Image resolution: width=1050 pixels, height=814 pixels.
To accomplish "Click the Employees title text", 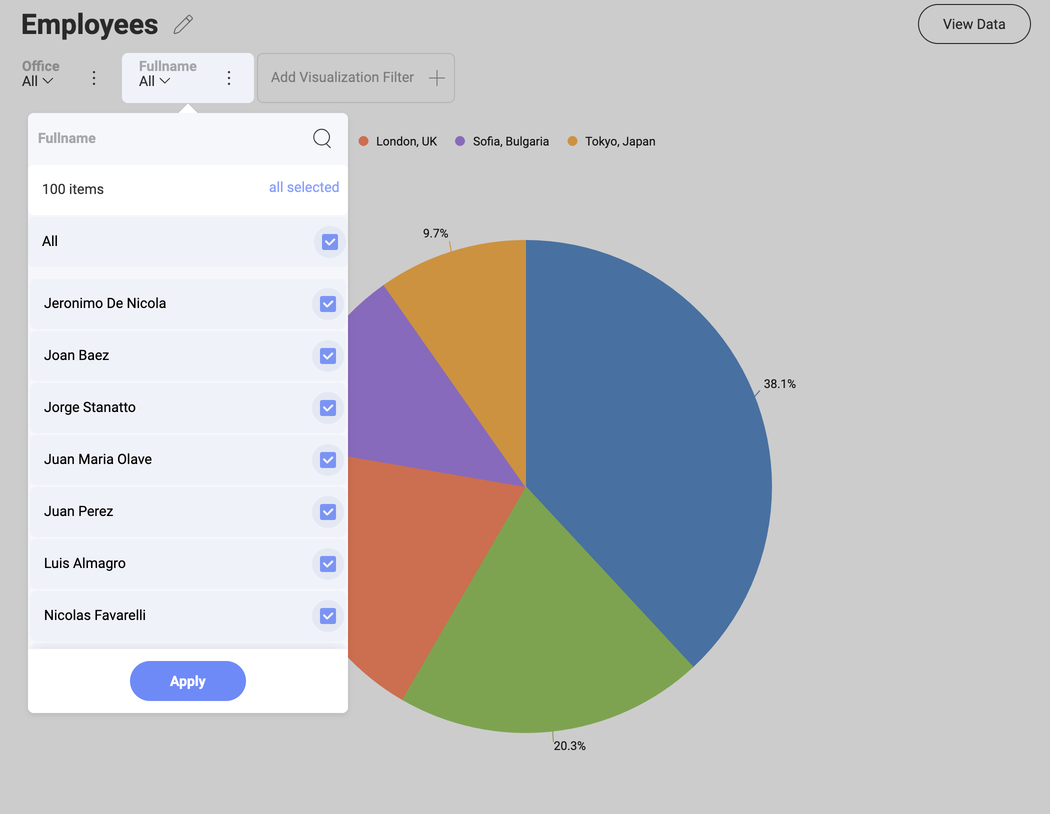I will click(x=89, y=25).
